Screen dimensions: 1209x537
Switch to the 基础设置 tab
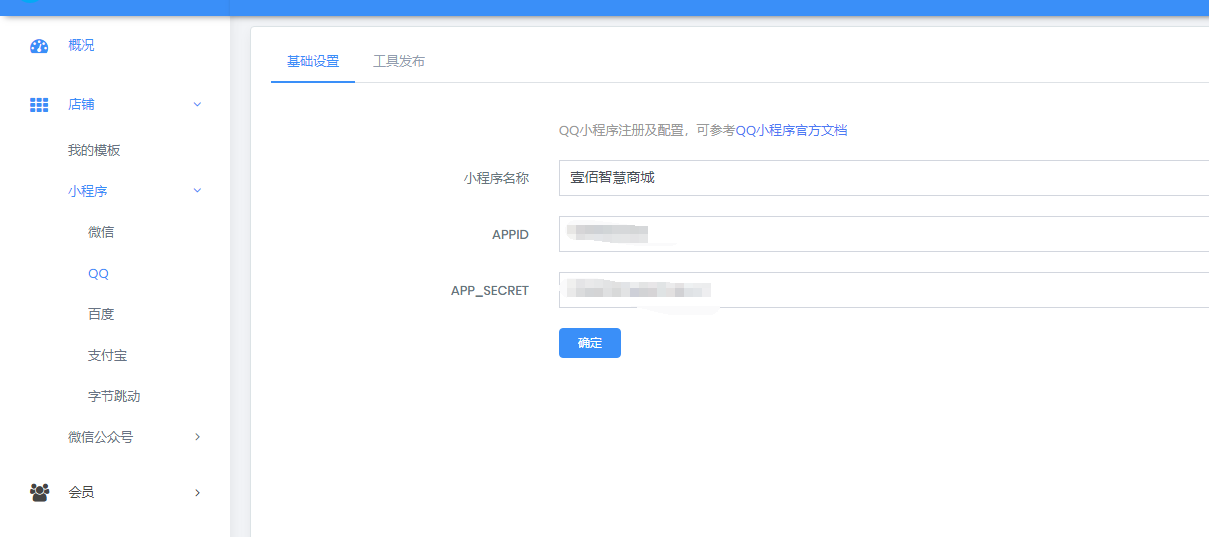pyautogui.click(x=313, y=61)
